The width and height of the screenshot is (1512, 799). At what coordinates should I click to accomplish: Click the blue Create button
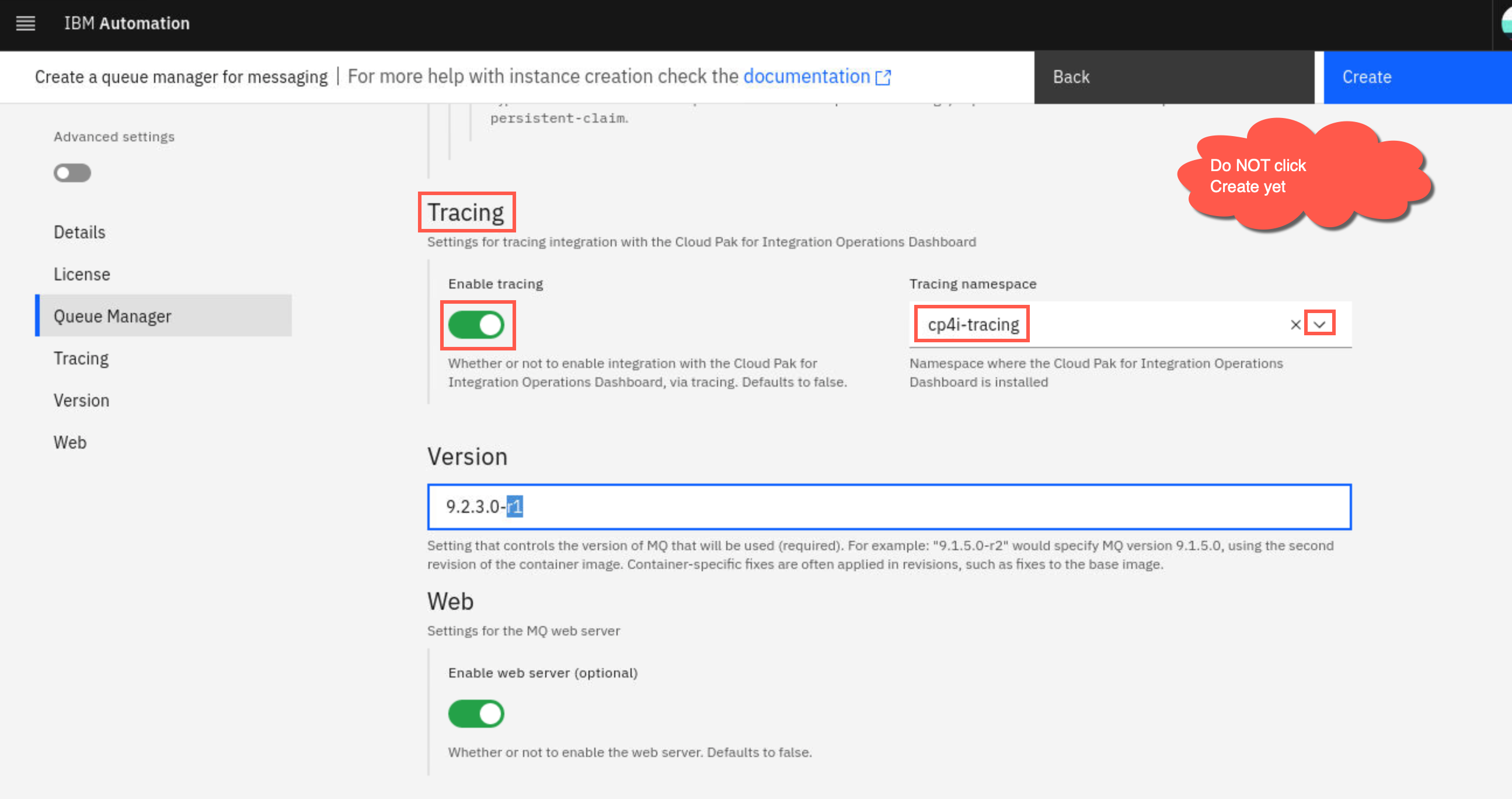pyautogui.click(x=1417, y=77)
